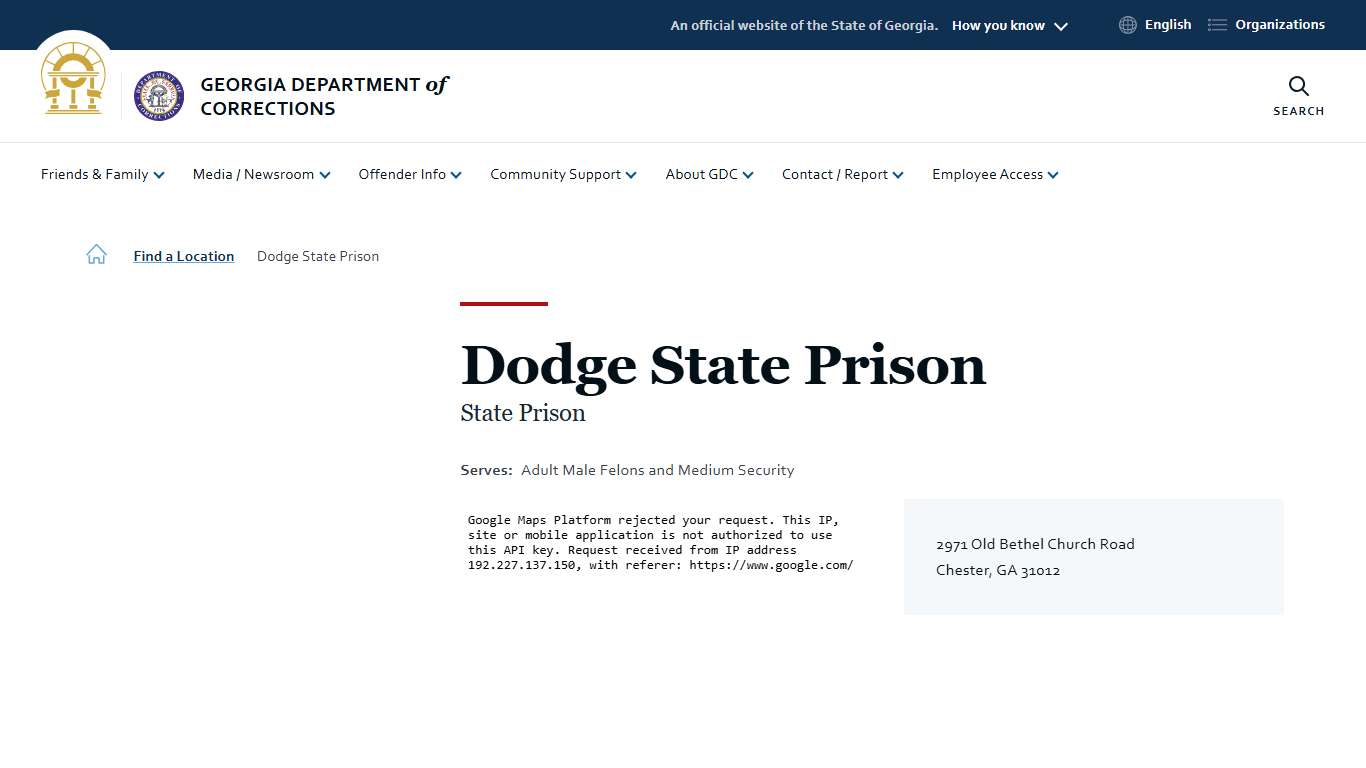The height and width of the screenshot is (768, 1366).
Task: Open the Search magnifier icon
Action: (x=1297, y=87)
